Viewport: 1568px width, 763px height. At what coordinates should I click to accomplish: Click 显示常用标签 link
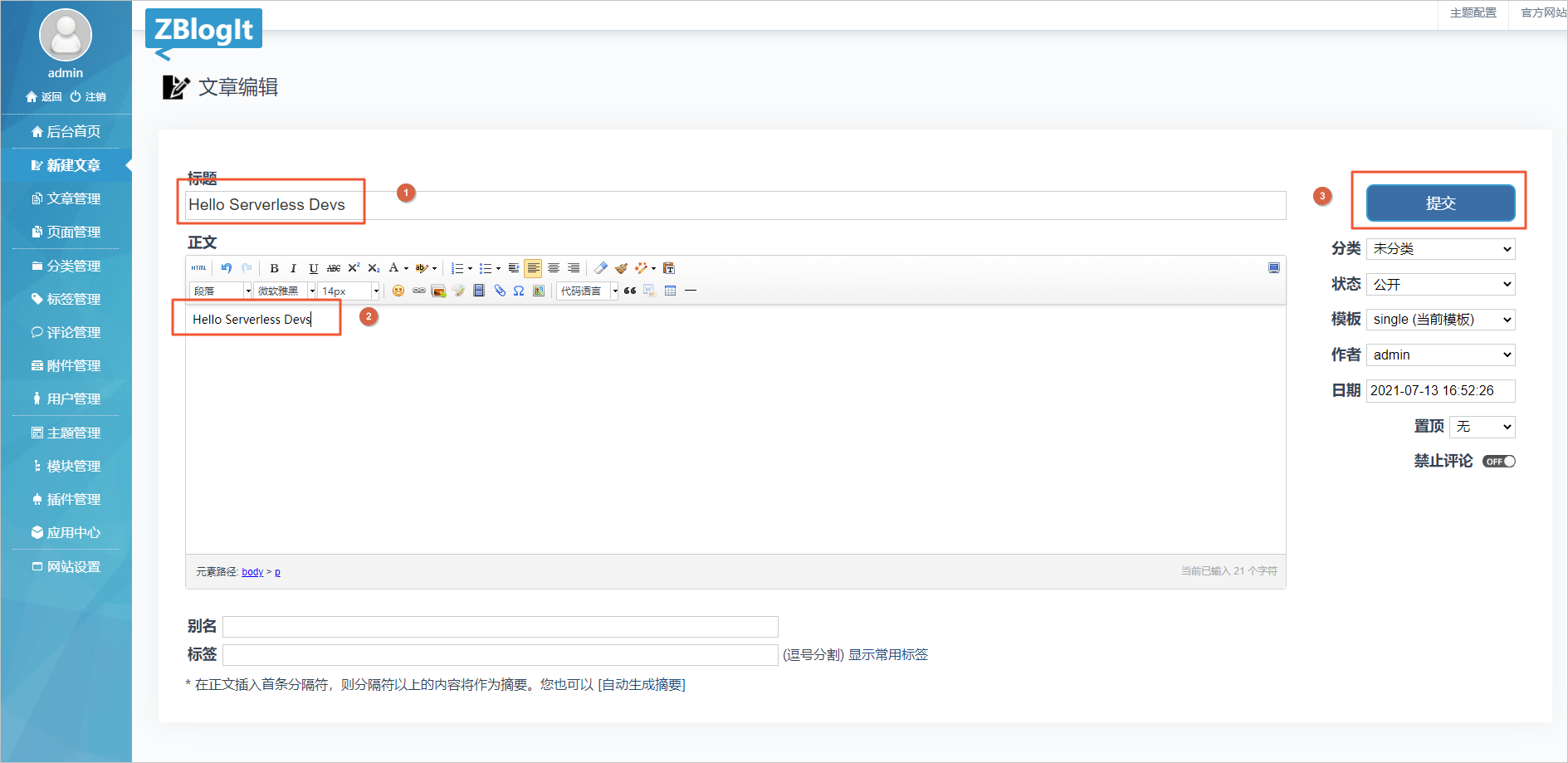(888, 655)
